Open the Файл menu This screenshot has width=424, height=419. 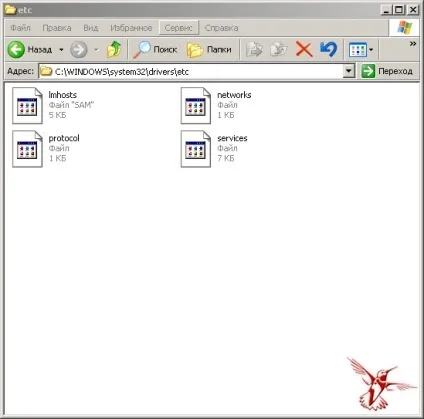20,28
